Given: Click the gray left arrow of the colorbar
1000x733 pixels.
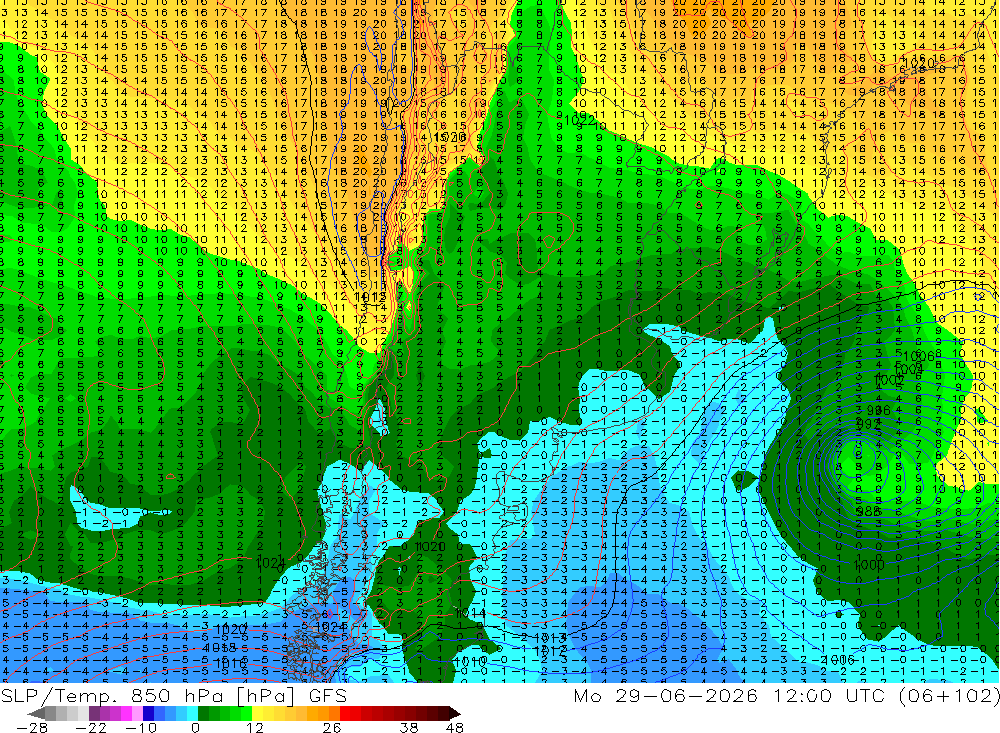Looking at the screenshot, I should coord(36,713).
